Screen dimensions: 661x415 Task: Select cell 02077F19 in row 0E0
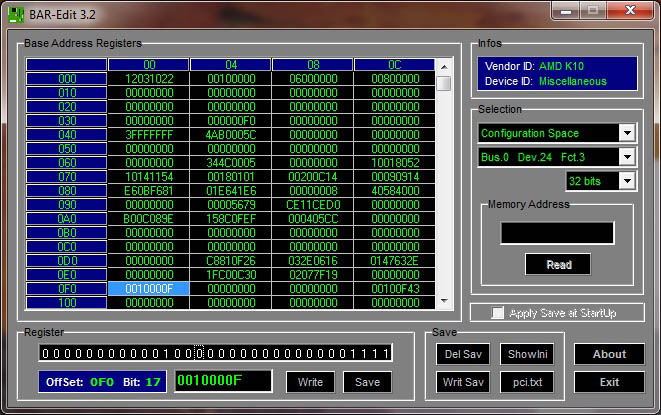pyautogui.click(x=313, y=275)
